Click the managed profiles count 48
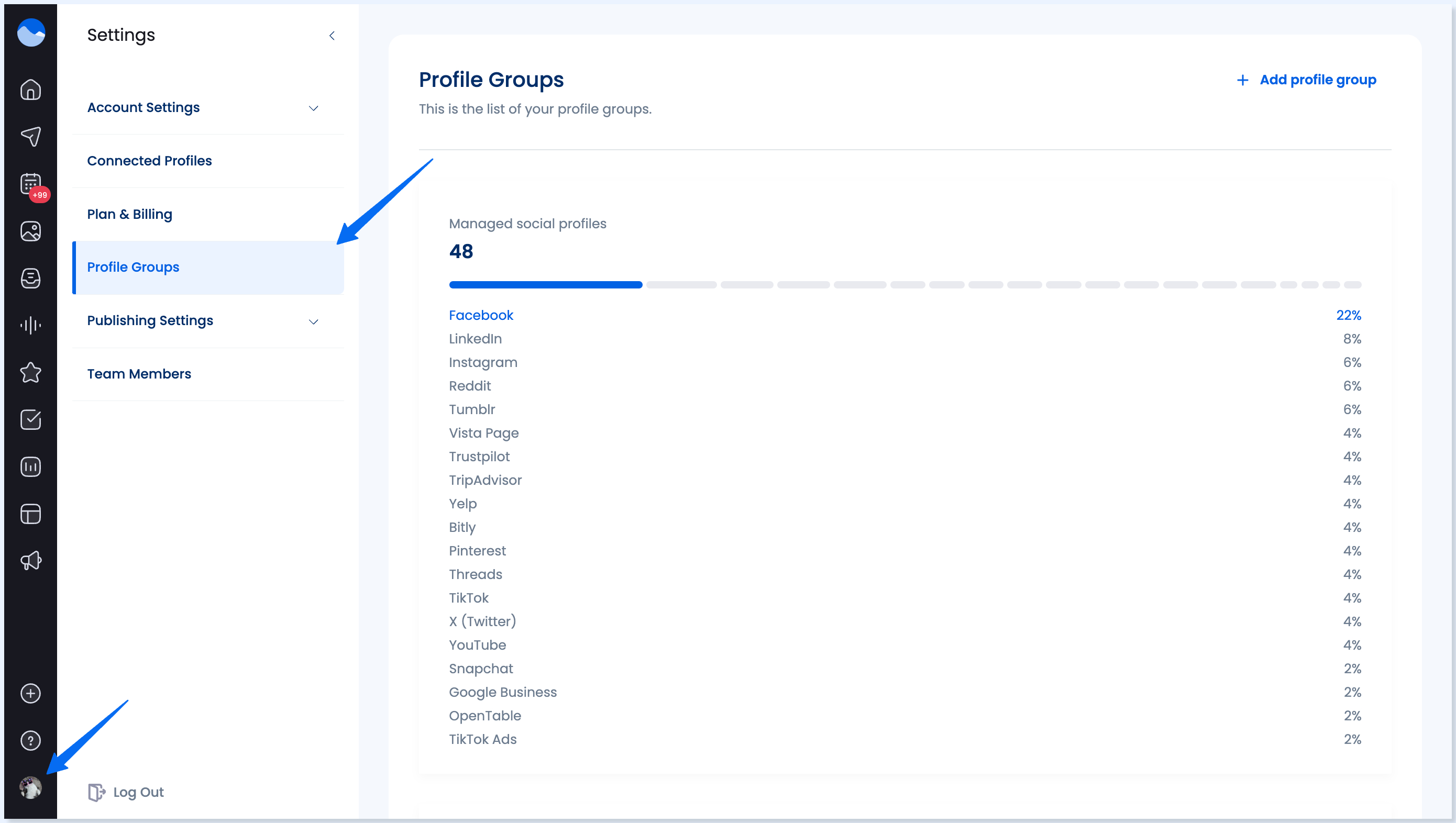This screenshot has height=823, width=1456. pyautogui.click(x=461, y=251)
